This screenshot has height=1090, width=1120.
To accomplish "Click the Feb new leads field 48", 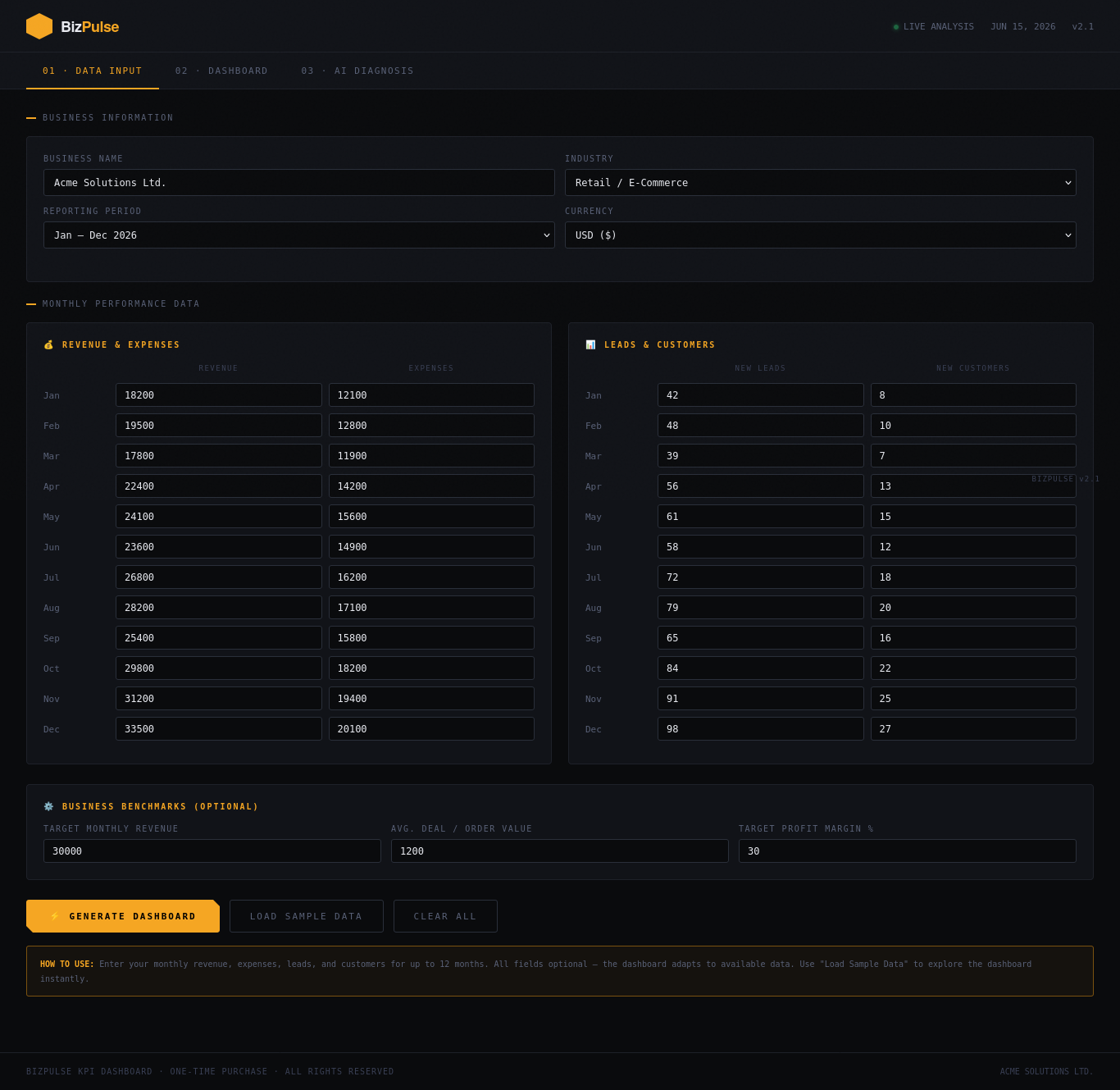I will 760,426.
